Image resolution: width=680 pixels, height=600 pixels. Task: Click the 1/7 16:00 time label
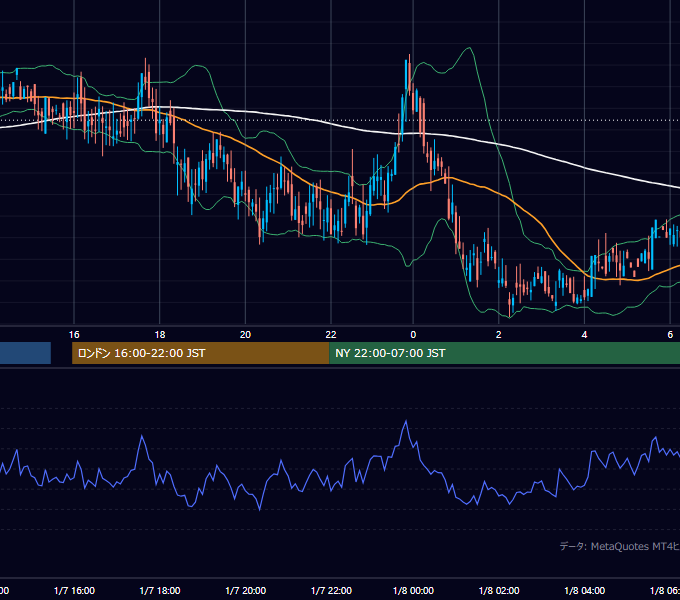click(74, 590)
